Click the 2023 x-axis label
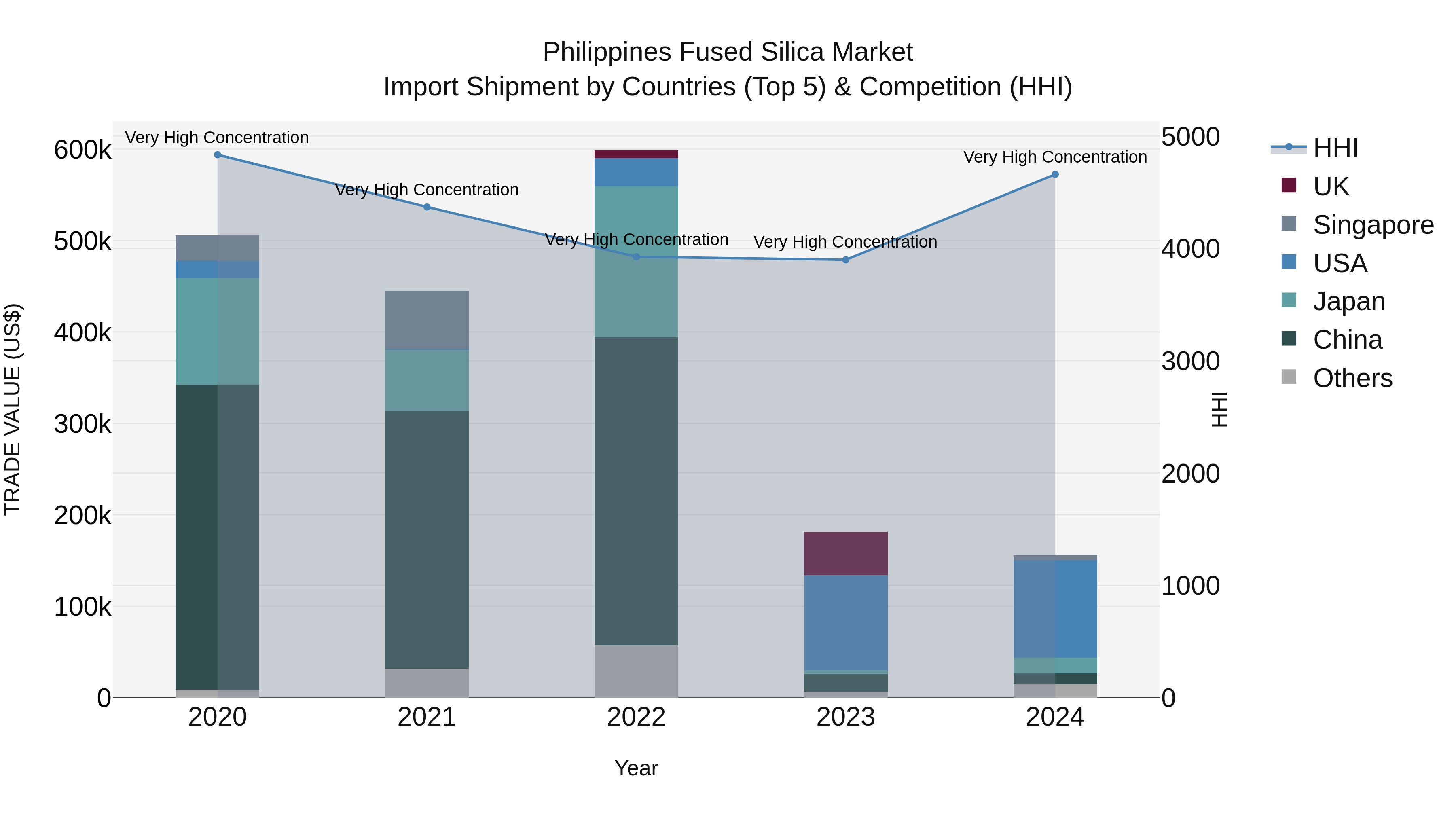 (846, 717)
